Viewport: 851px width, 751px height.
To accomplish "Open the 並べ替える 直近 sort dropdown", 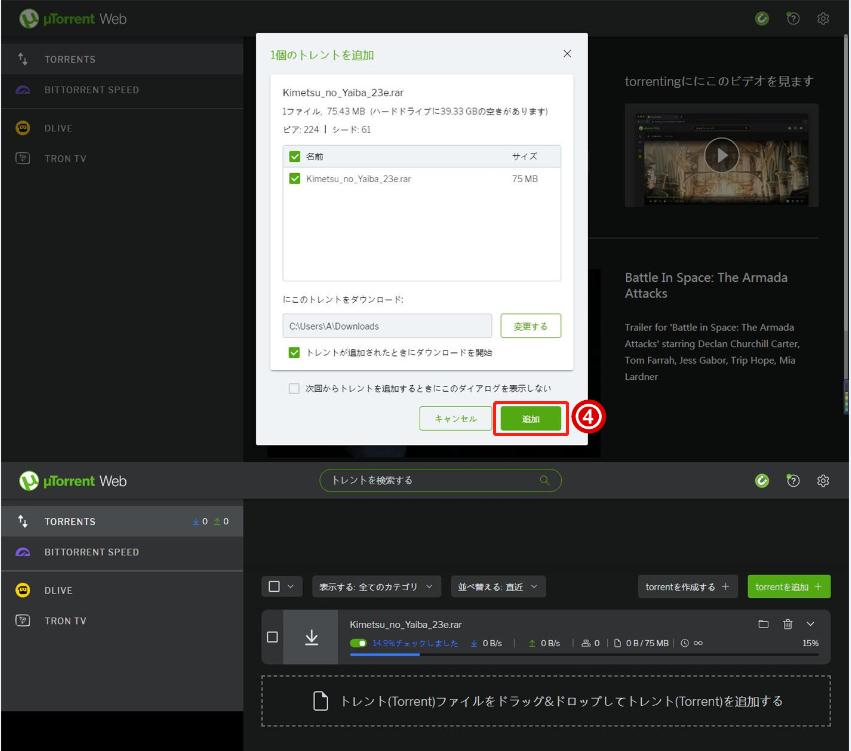I will (497, 587).
